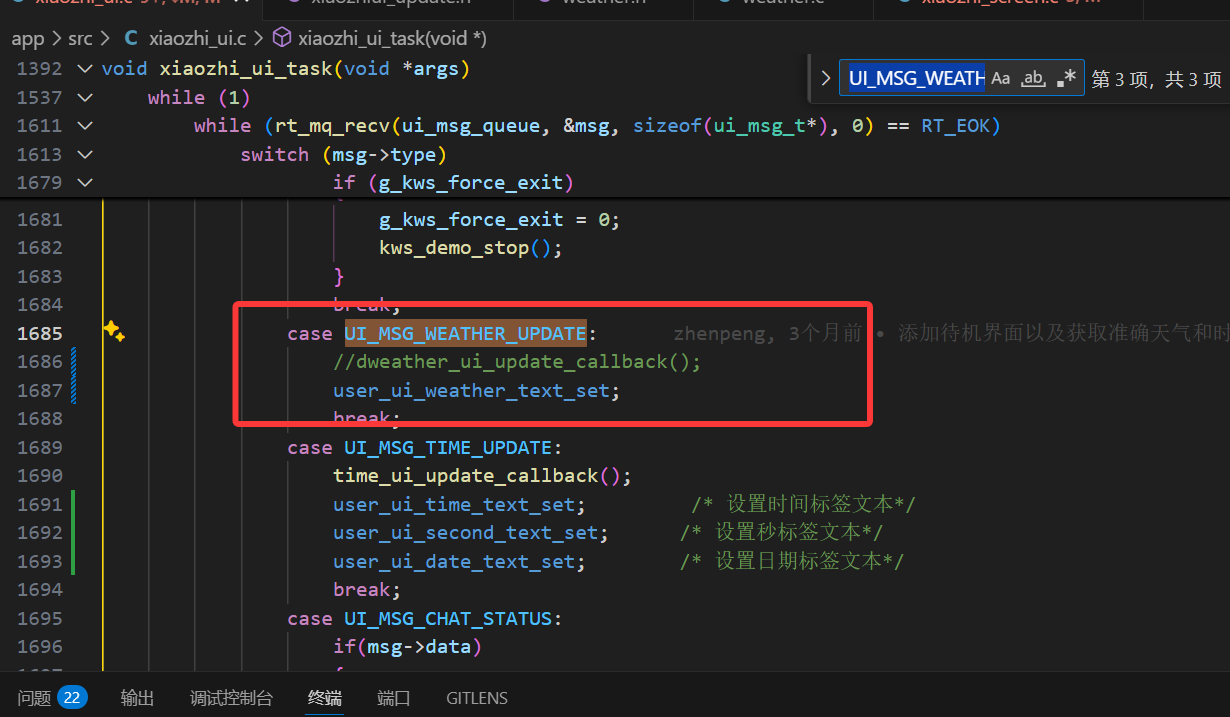
Task: Switch to the GITLENS panel tab
Action: (x=477, y=698)
